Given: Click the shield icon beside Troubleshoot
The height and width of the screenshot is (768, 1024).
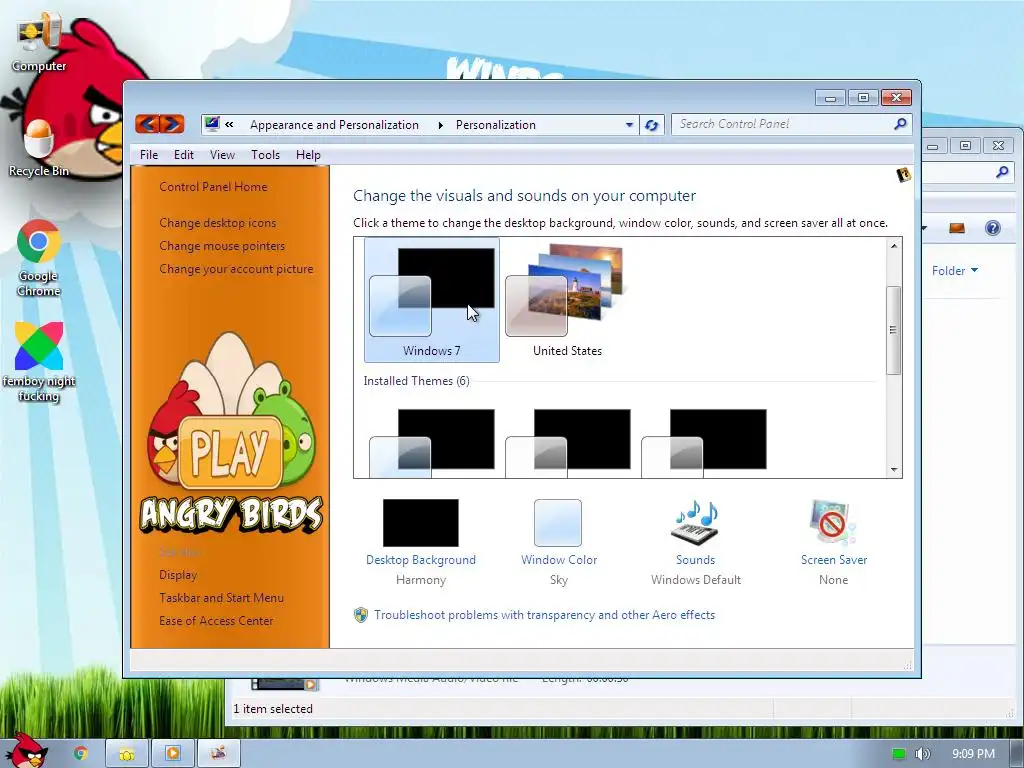Looking at the screenshot, I should pyautogui.click(x=360, y=615).
